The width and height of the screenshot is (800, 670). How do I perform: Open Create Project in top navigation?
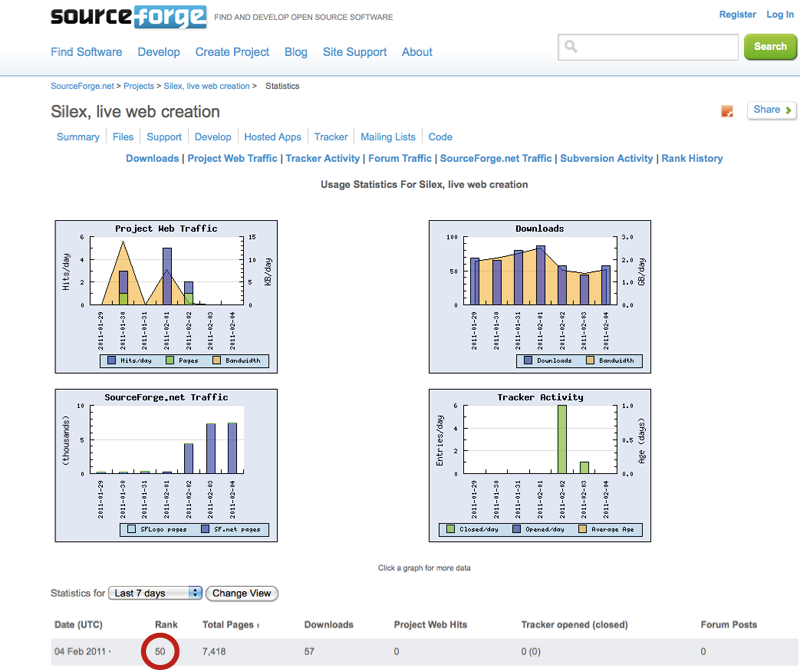tap(232, 52)
